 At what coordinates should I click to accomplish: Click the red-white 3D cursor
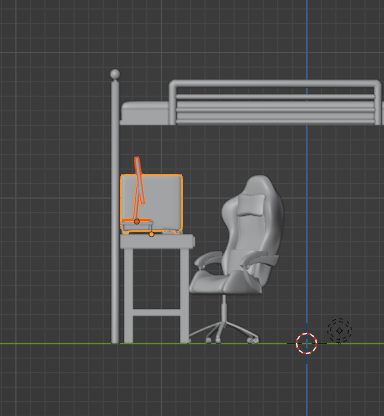pos(306,343)
